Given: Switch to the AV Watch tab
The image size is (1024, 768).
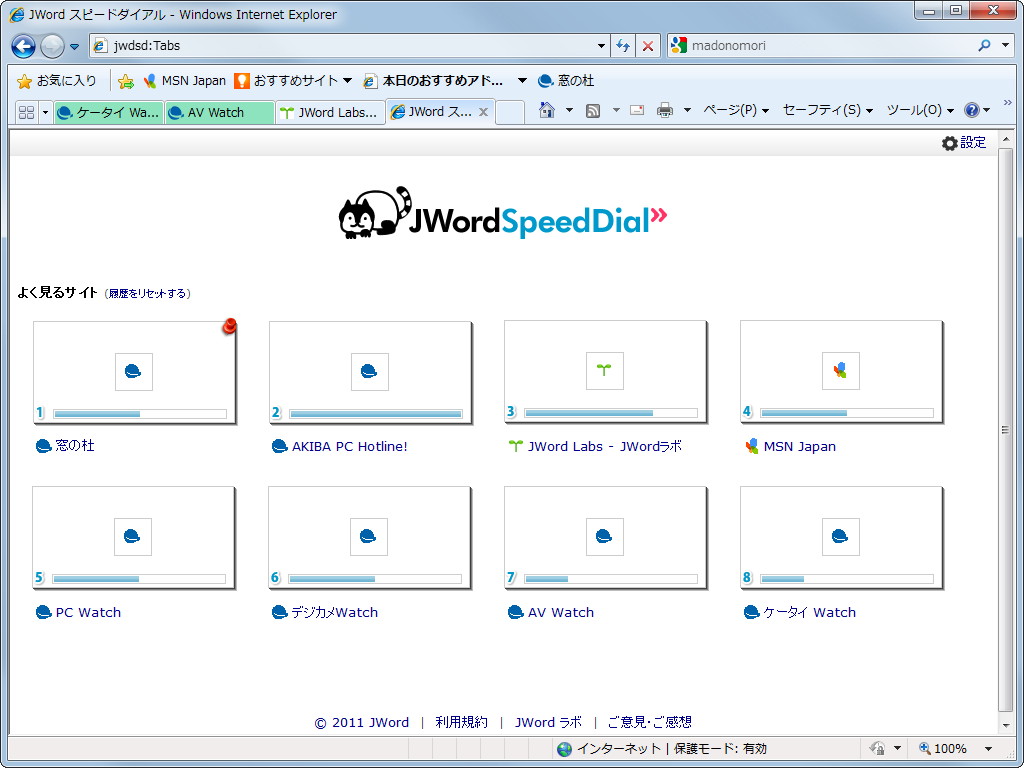Looking at the screenshot, I should click(x=219, y=112).
